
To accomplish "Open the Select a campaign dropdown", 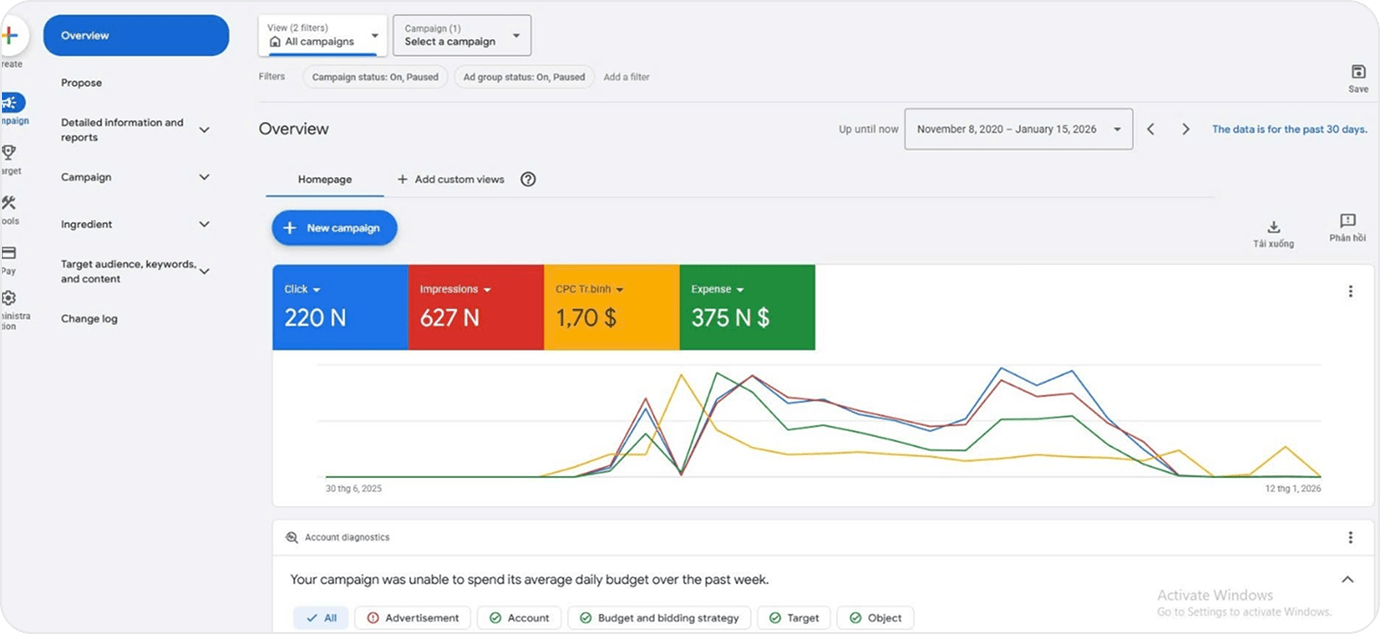I will (461, 36).
